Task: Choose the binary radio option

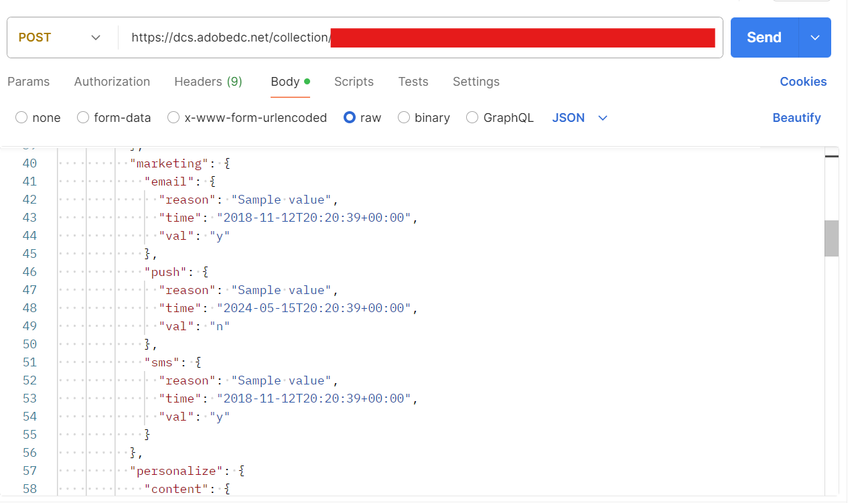Action: [x=404, y=118]
